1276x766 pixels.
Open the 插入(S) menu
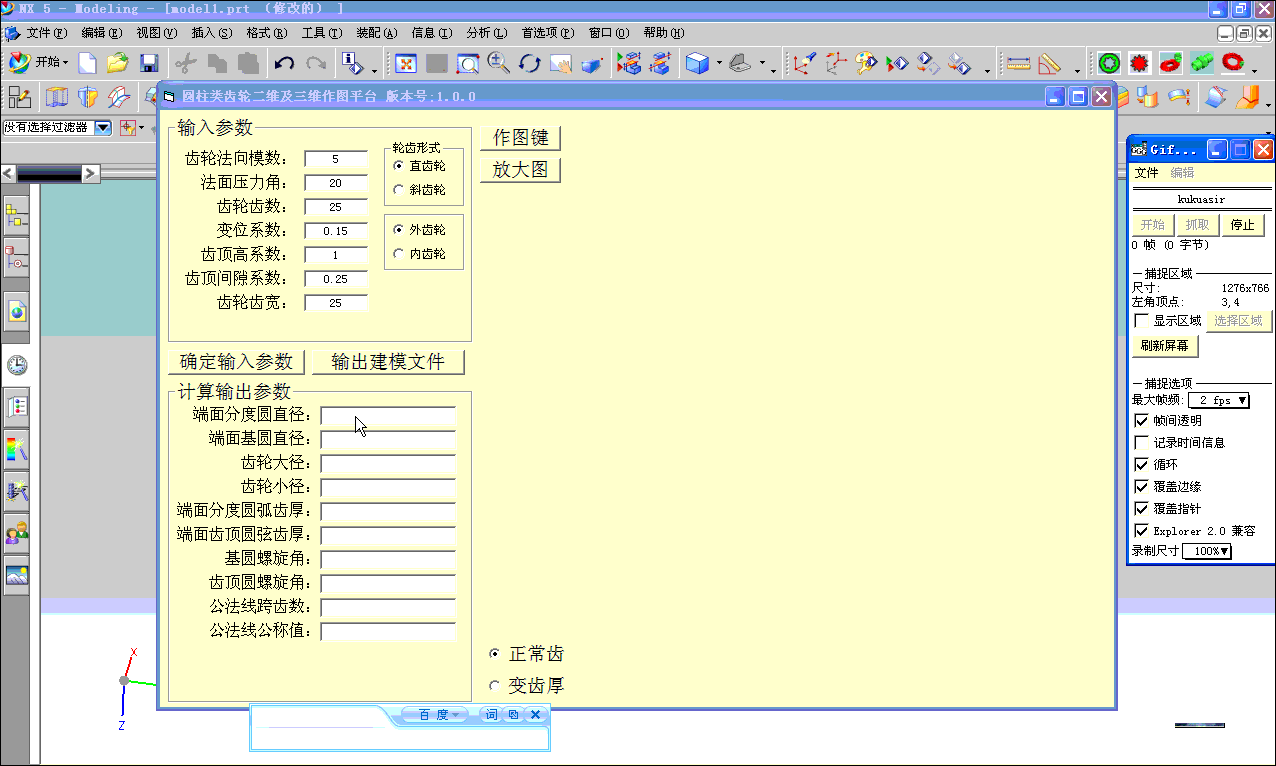point(211,33)
